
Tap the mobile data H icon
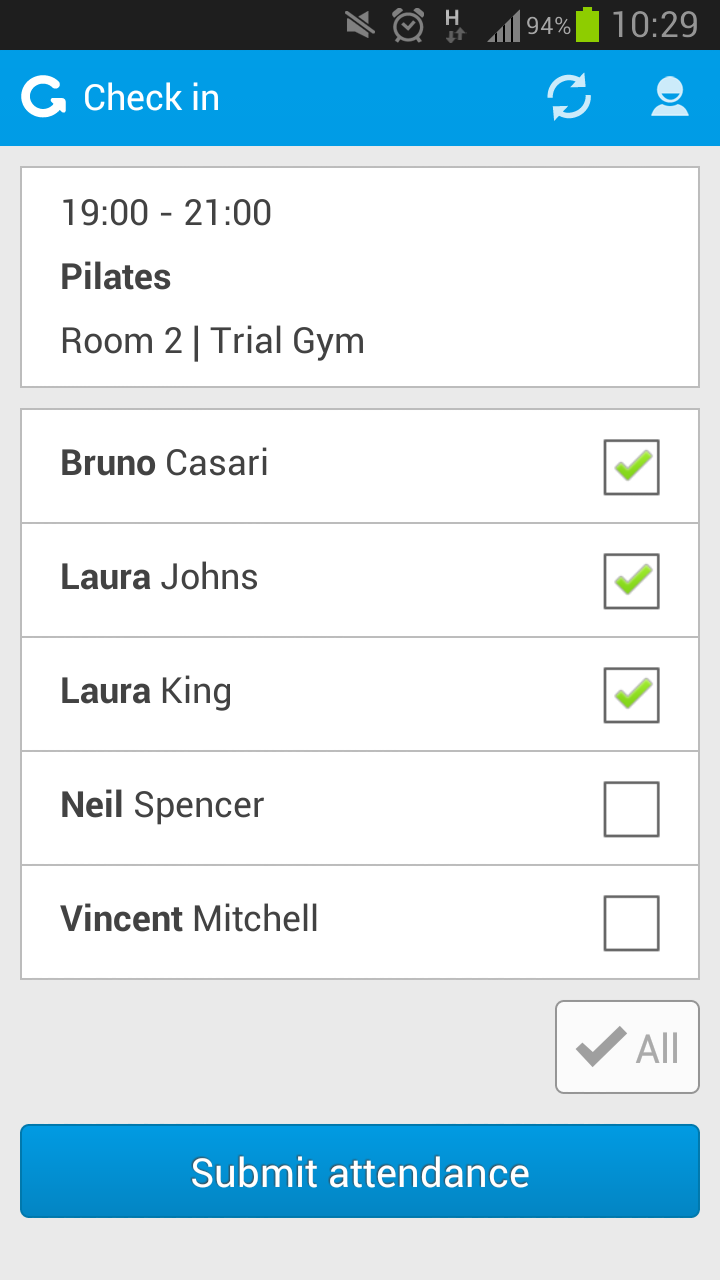pyautogui.click(x=455, y=25)
